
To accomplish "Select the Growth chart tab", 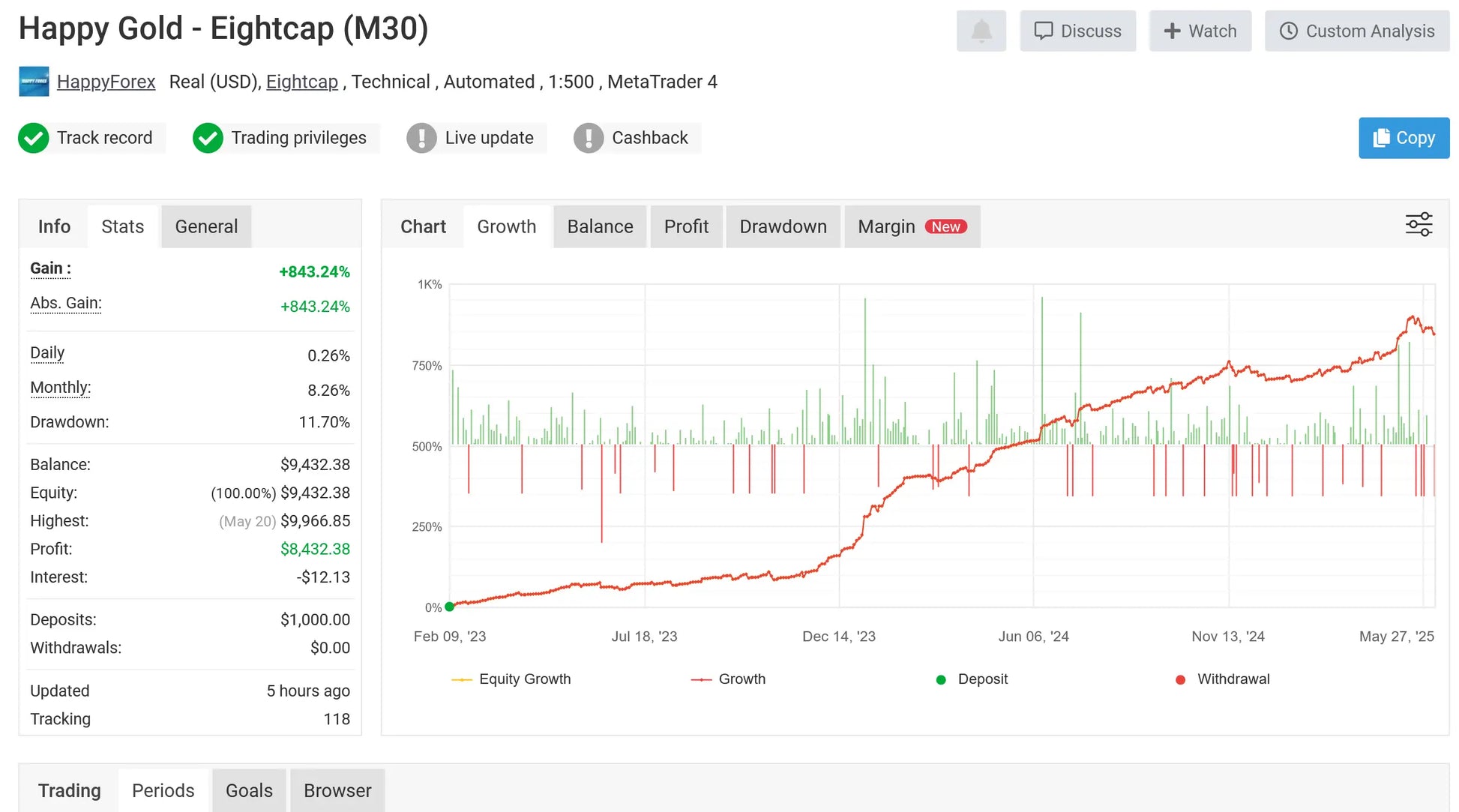I will click(507, 226).
